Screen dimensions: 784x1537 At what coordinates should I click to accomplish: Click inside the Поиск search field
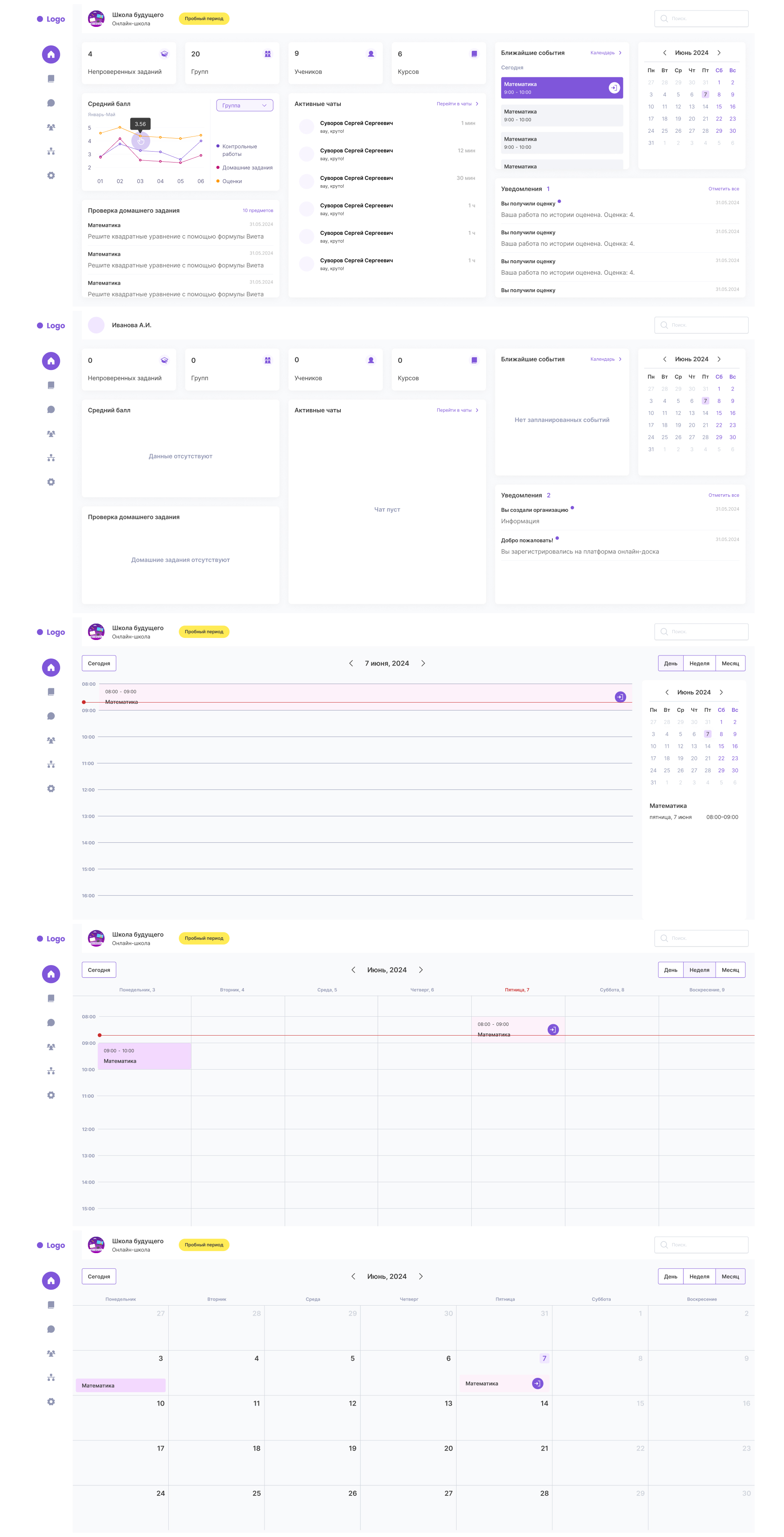point(701,18)
